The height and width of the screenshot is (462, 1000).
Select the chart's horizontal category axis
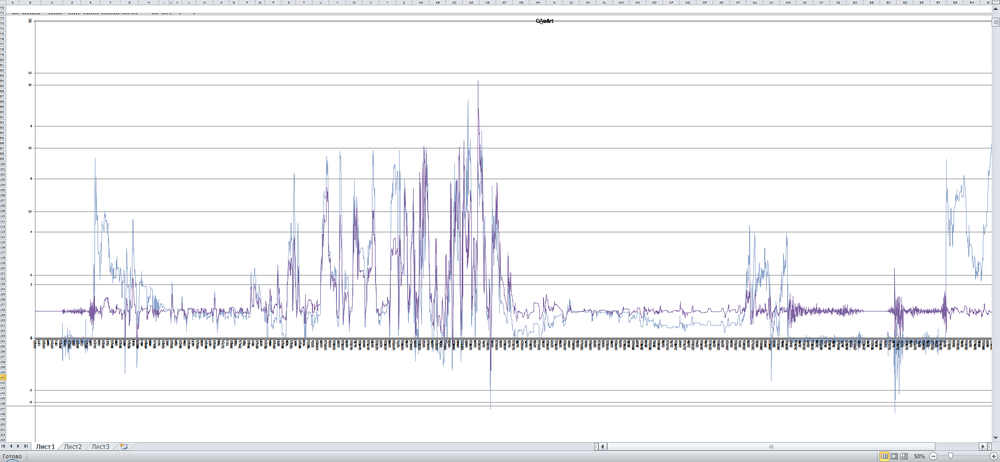[513, 343]
